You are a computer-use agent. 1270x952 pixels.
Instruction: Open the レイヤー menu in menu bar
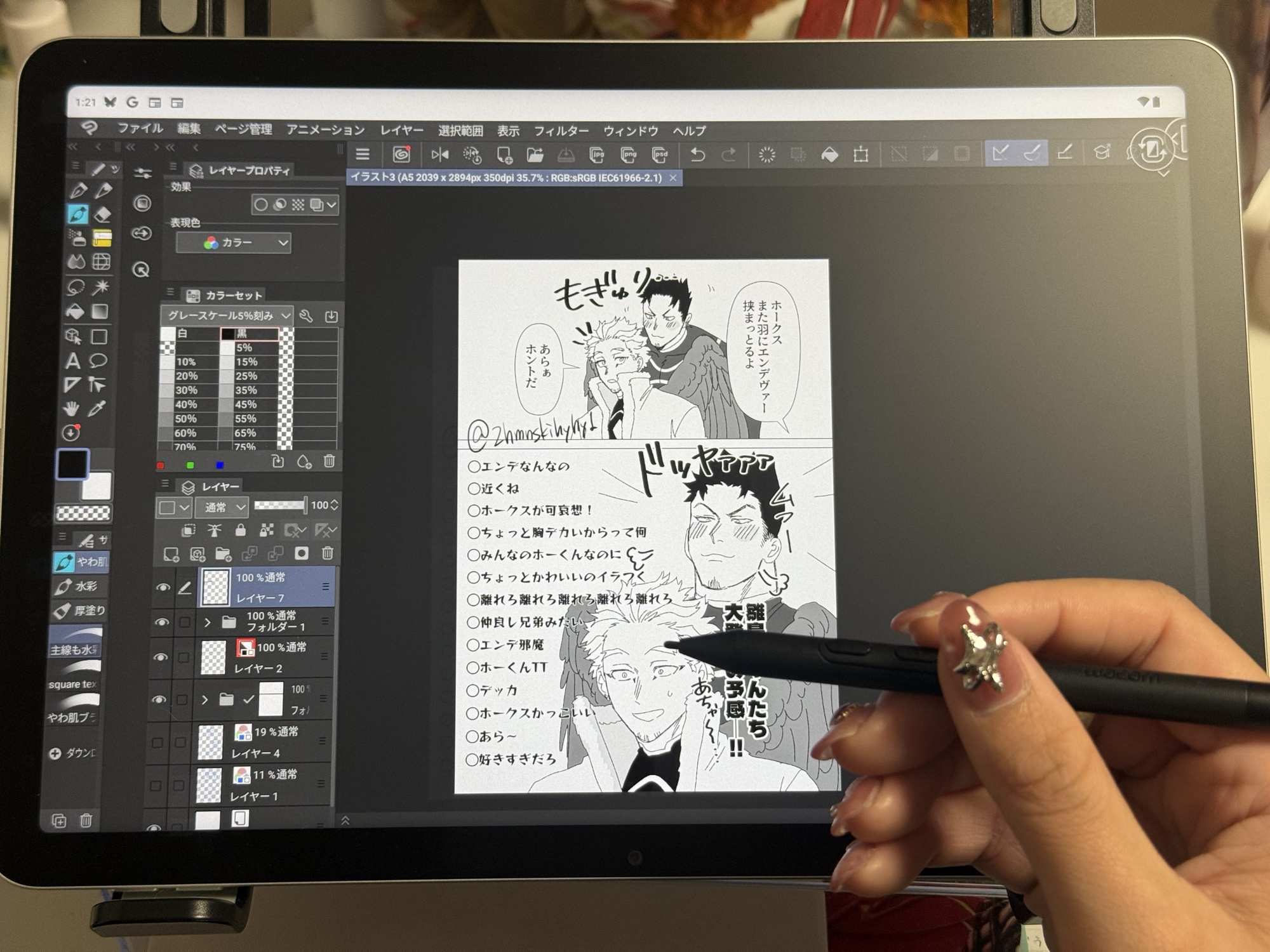(401, 130)
